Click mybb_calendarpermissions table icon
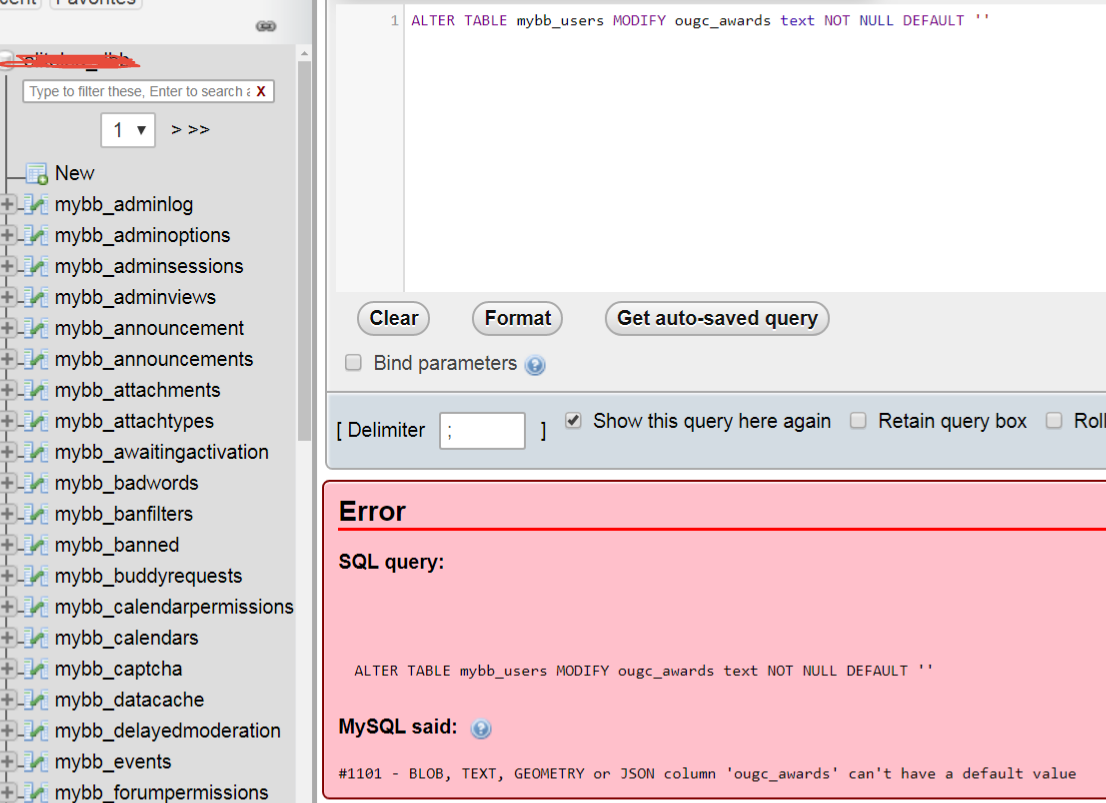This screenshot has height=803, width=1106. click(x=37, y=608)
